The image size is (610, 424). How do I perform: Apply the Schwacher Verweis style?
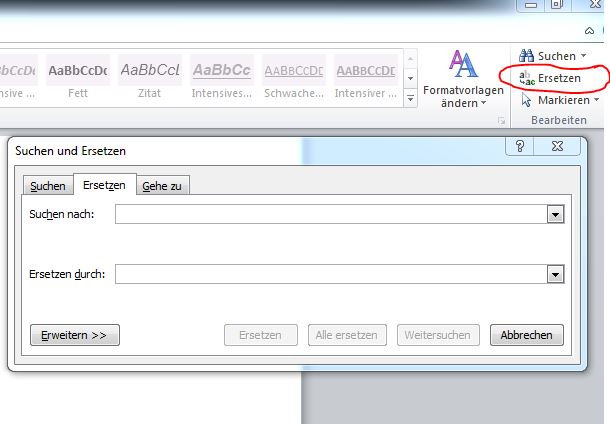(x=294, y=78)
